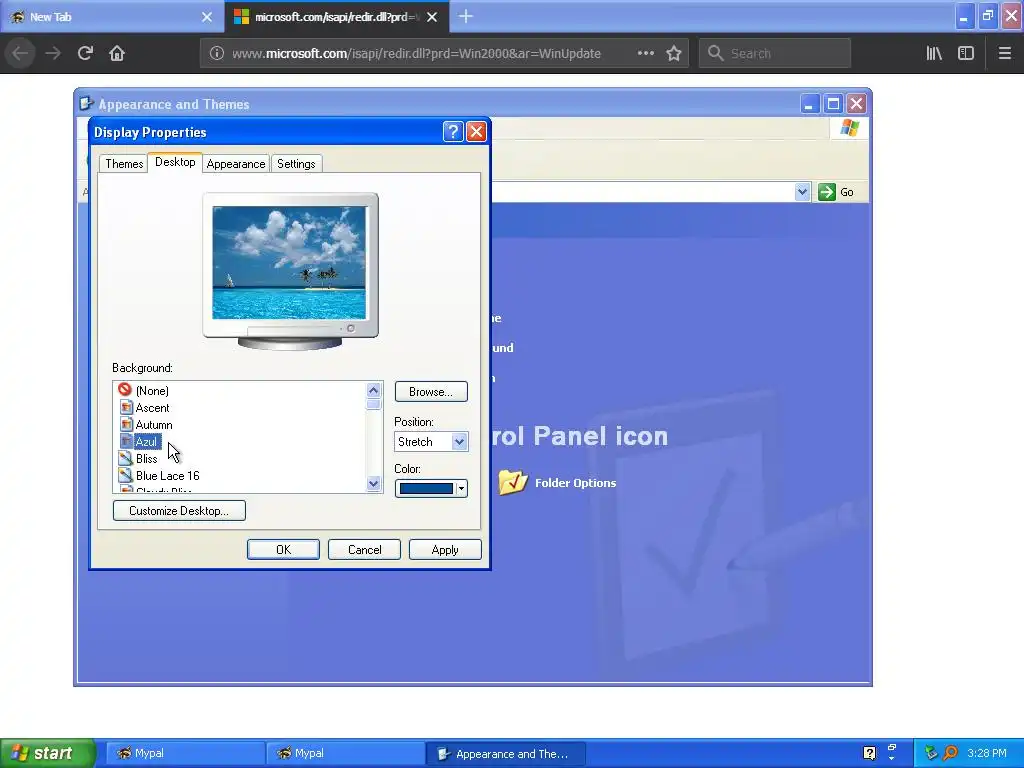Confirm with the OK button
Viewport: 1024px width, 768px height.
point(283,550)
